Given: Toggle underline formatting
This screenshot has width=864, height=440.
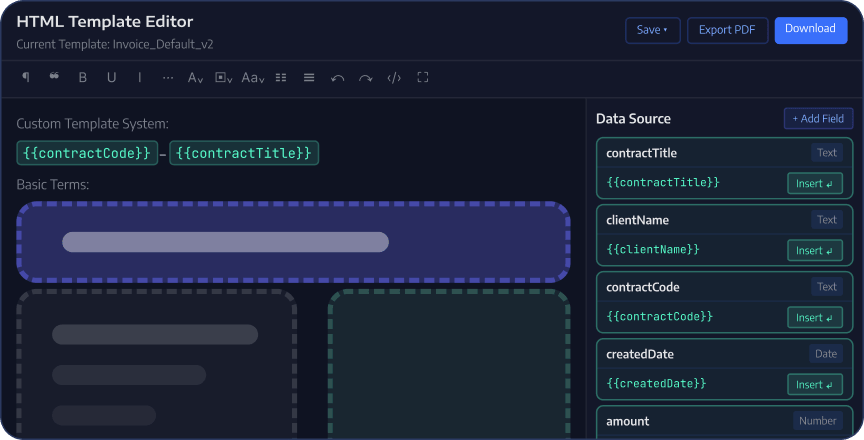Looking at the screenshot, I should pos(111,78).
